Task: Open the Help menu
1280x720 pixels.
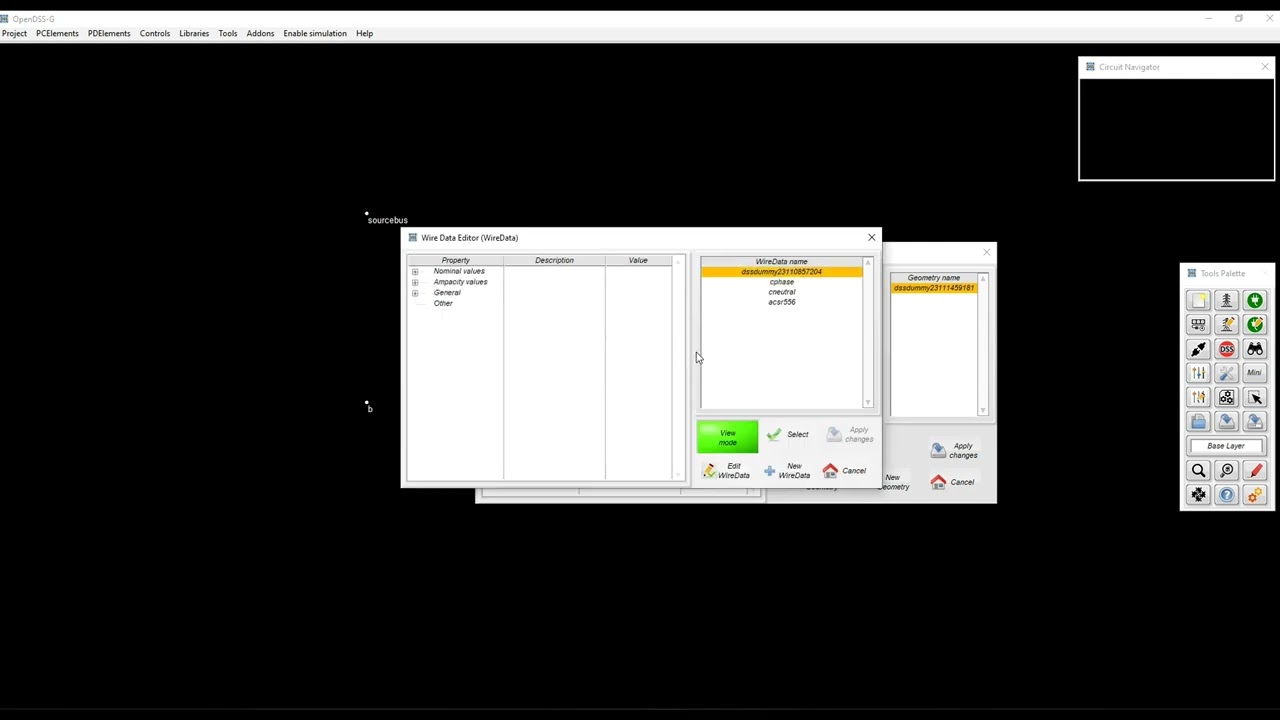Action: (364, 33)
